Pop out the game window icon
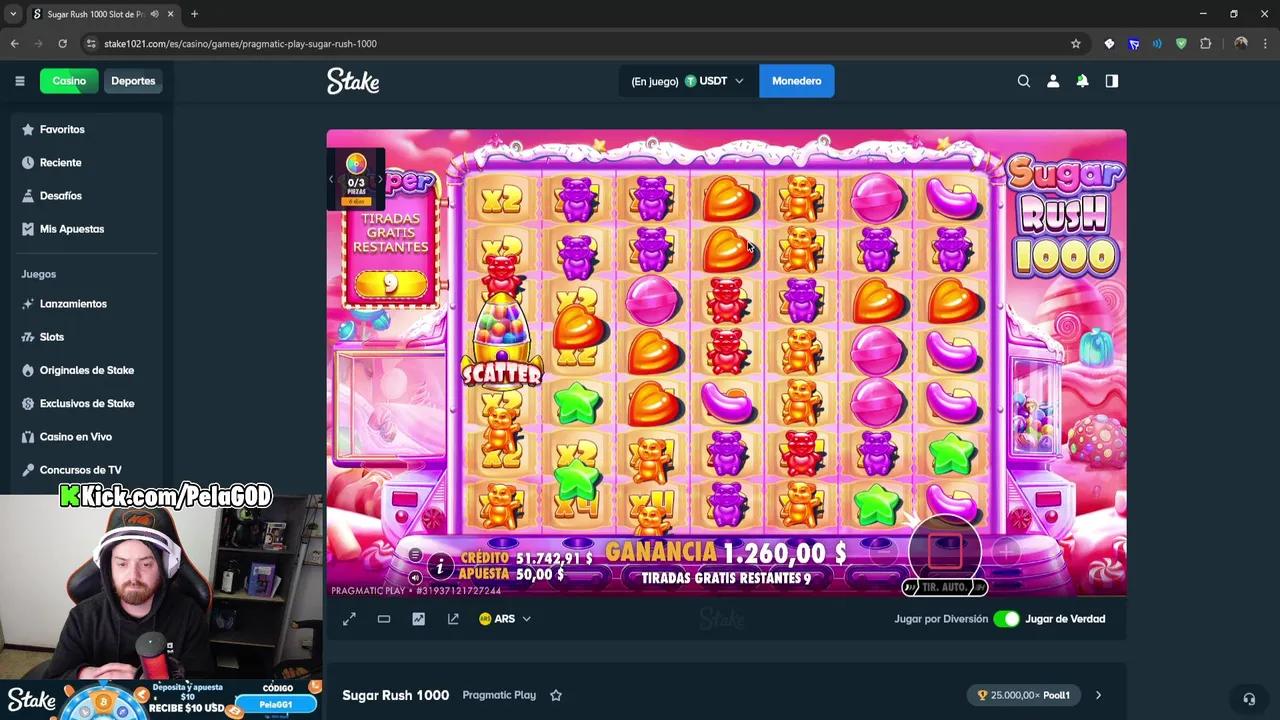Image resolution: width=1280 pixels, height=720 pixels. [x=453, y=619]
